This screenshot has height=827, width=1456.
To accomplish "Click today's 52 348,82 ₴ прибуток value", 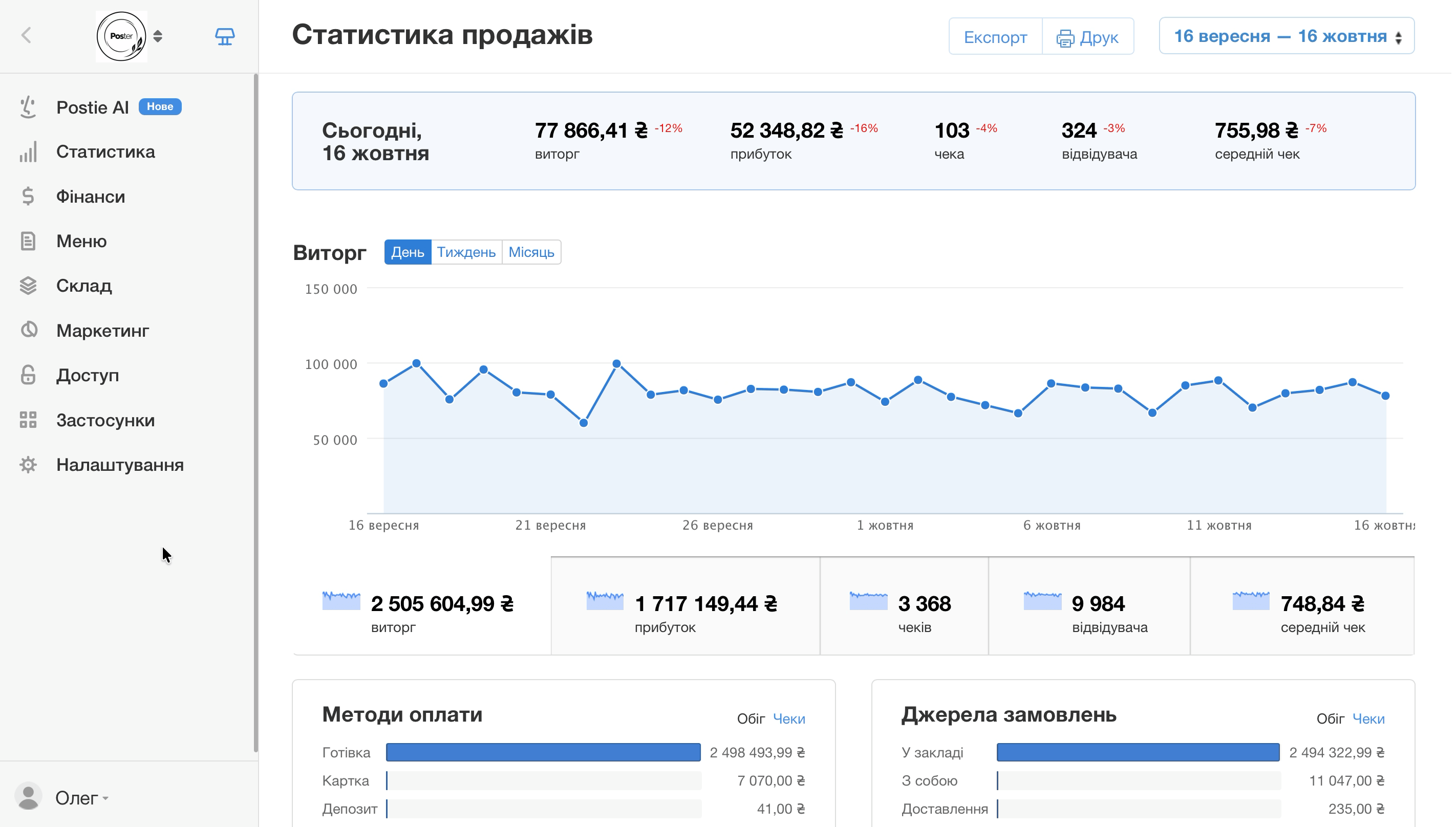I will tap(789, 131).
